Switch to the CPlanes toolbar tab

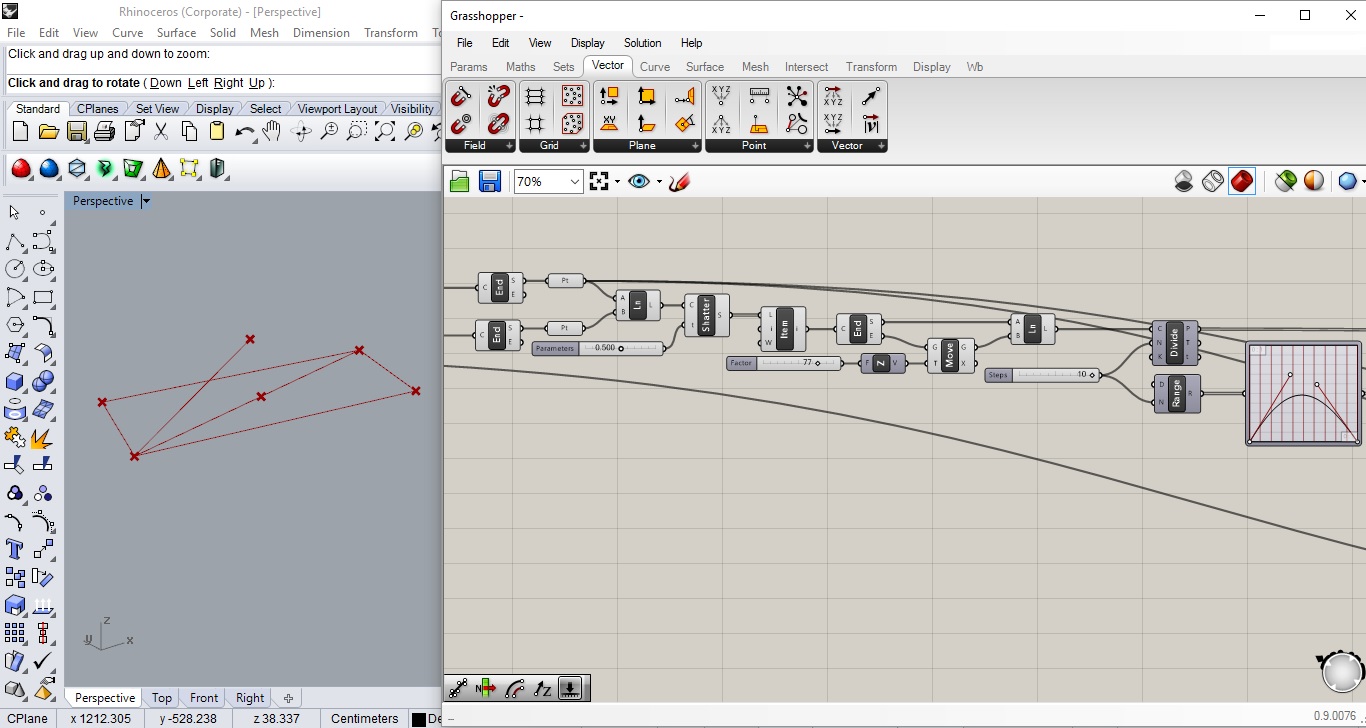[97, 109]
